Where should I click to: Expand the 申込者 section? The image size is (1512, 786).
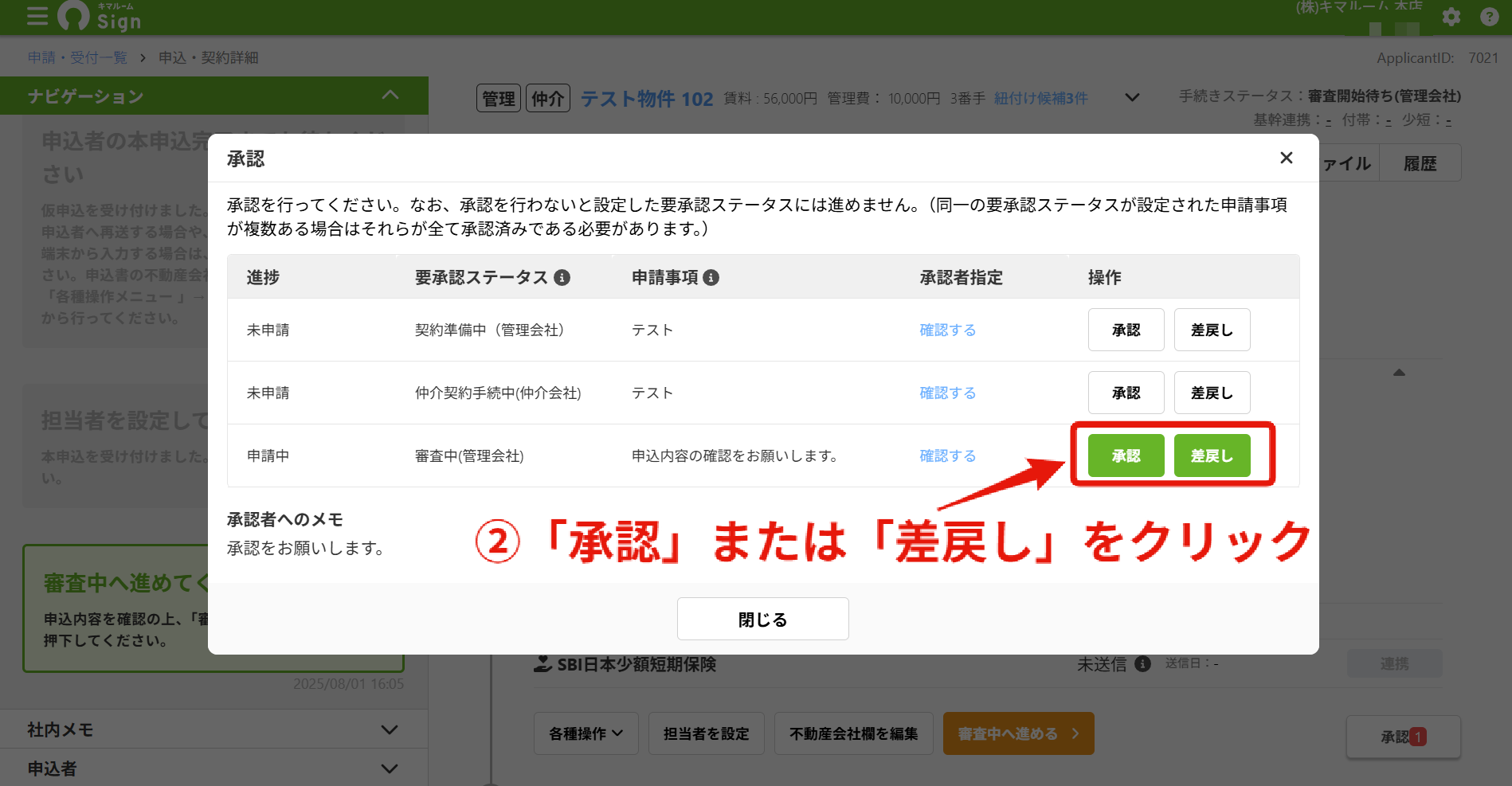point(390,768)
